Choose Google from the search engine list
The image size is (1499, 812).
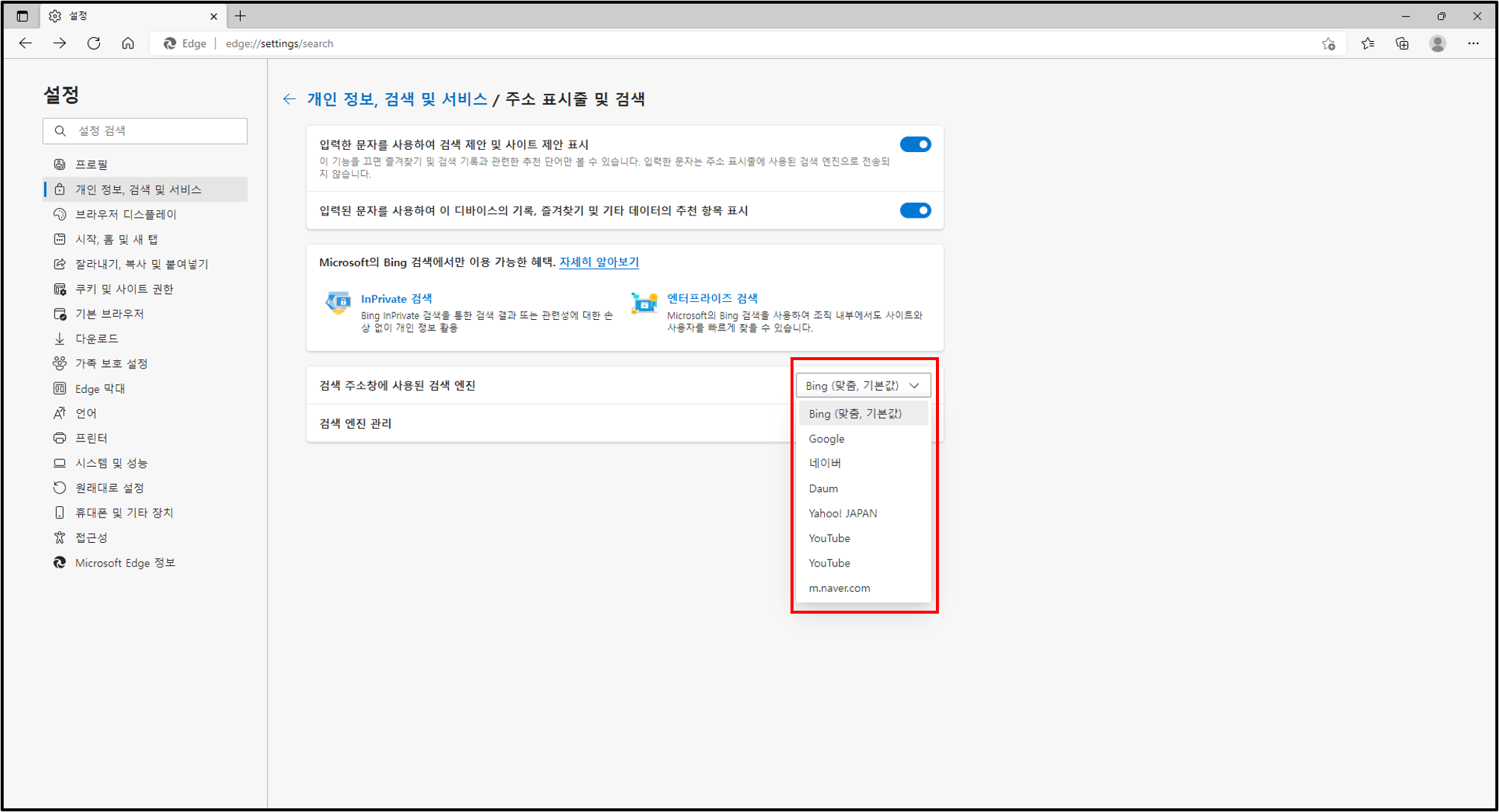(863, 438)
